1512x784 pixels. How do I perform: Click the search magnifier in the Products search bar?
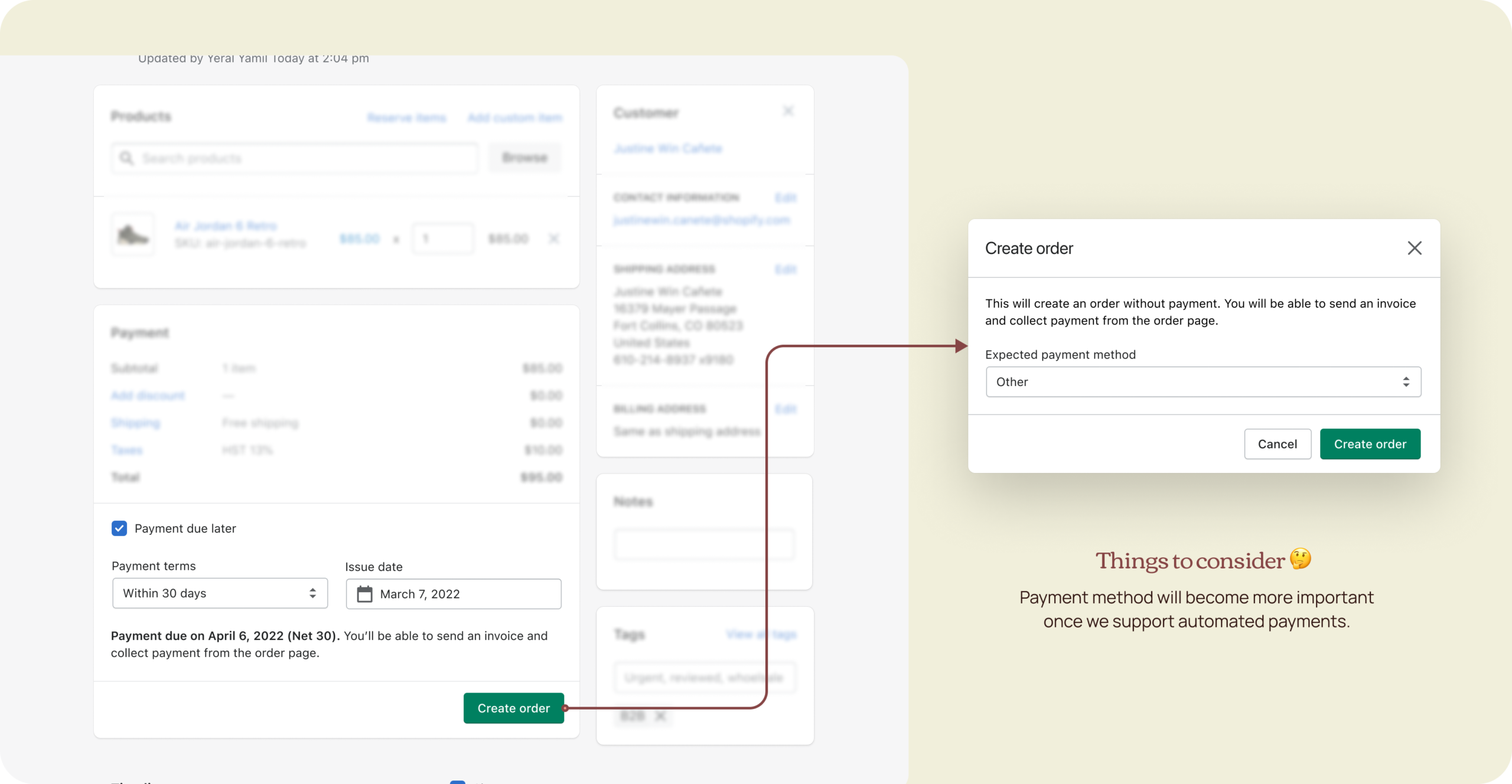click(127, 158)
